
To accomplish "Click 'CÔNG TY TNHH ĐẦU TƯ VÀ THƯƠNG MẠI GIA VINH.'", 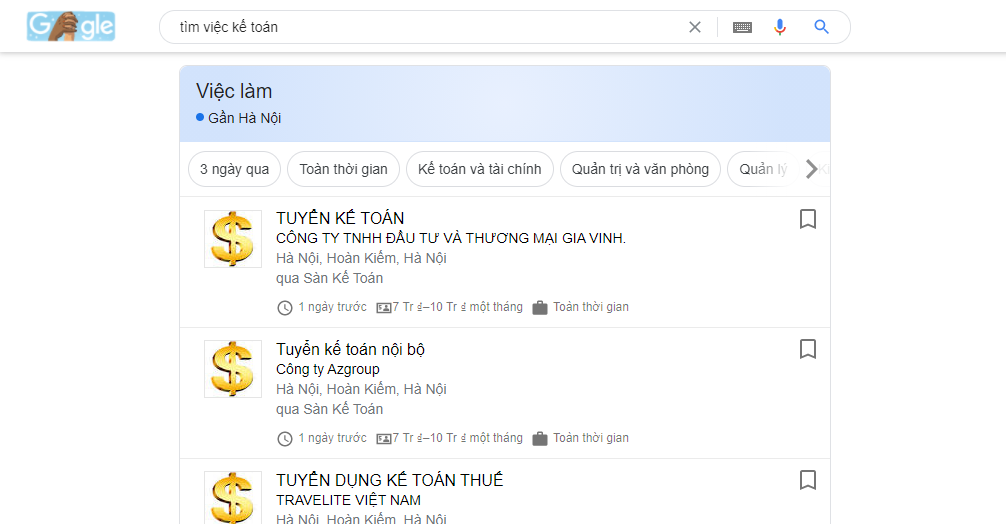I will [x=451, y=238].
